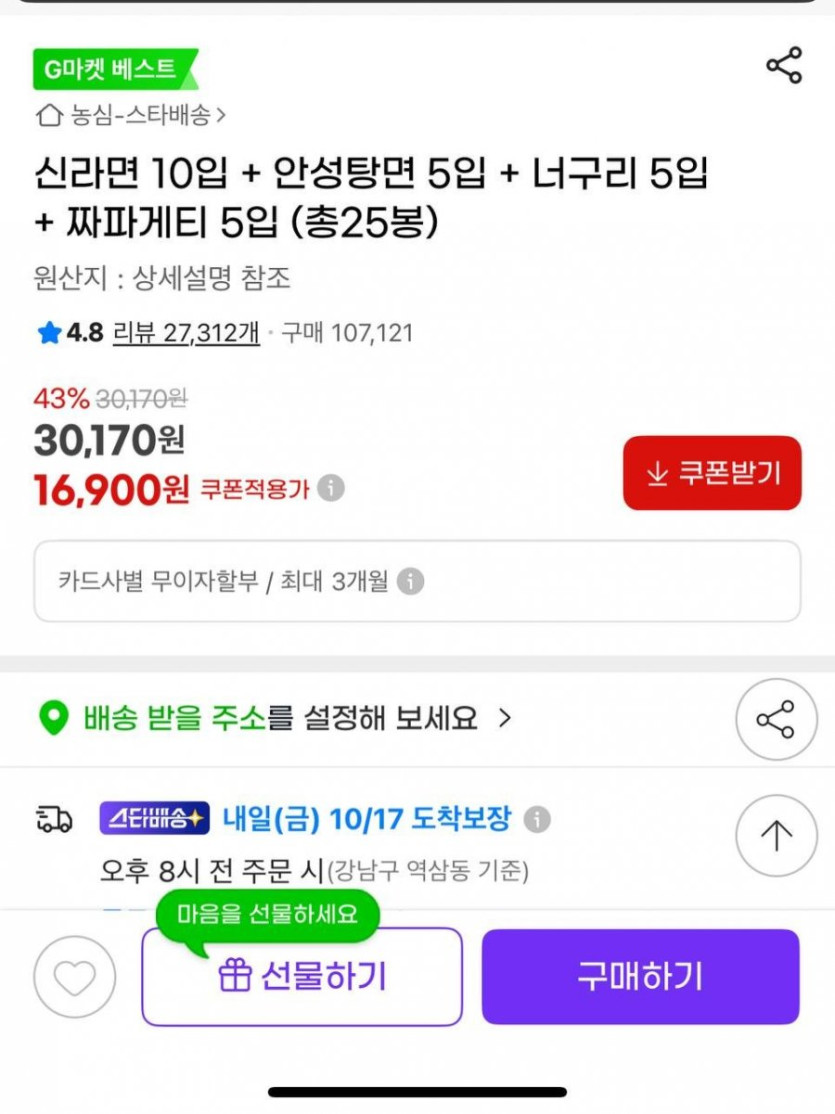The height and width of the screenshot is (1114, 835).
Task: Tap the blue star rating icon
Action: tap(49, 333)
